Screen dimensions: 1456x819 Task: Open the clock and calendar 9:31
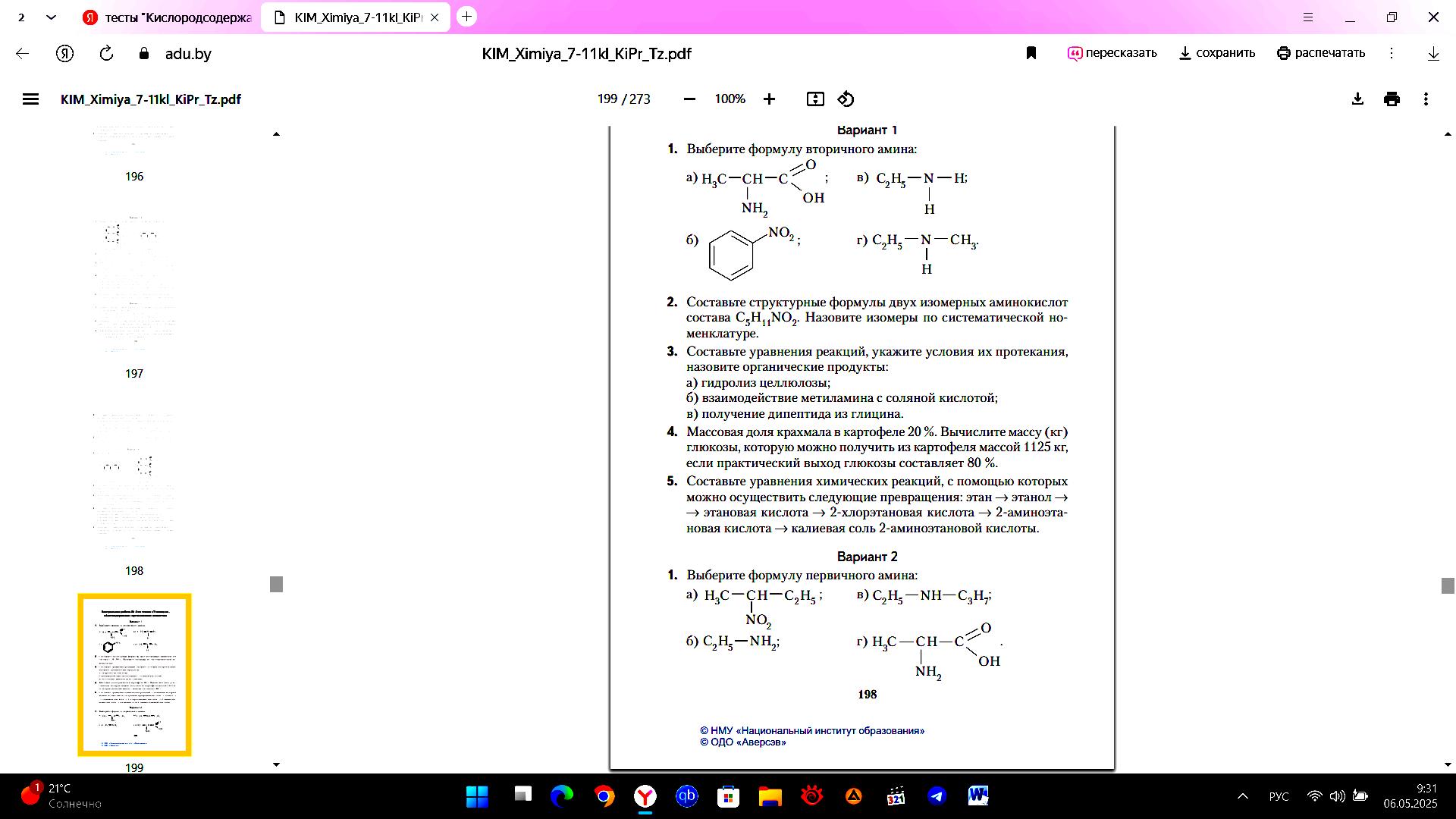click(1410, 796)
